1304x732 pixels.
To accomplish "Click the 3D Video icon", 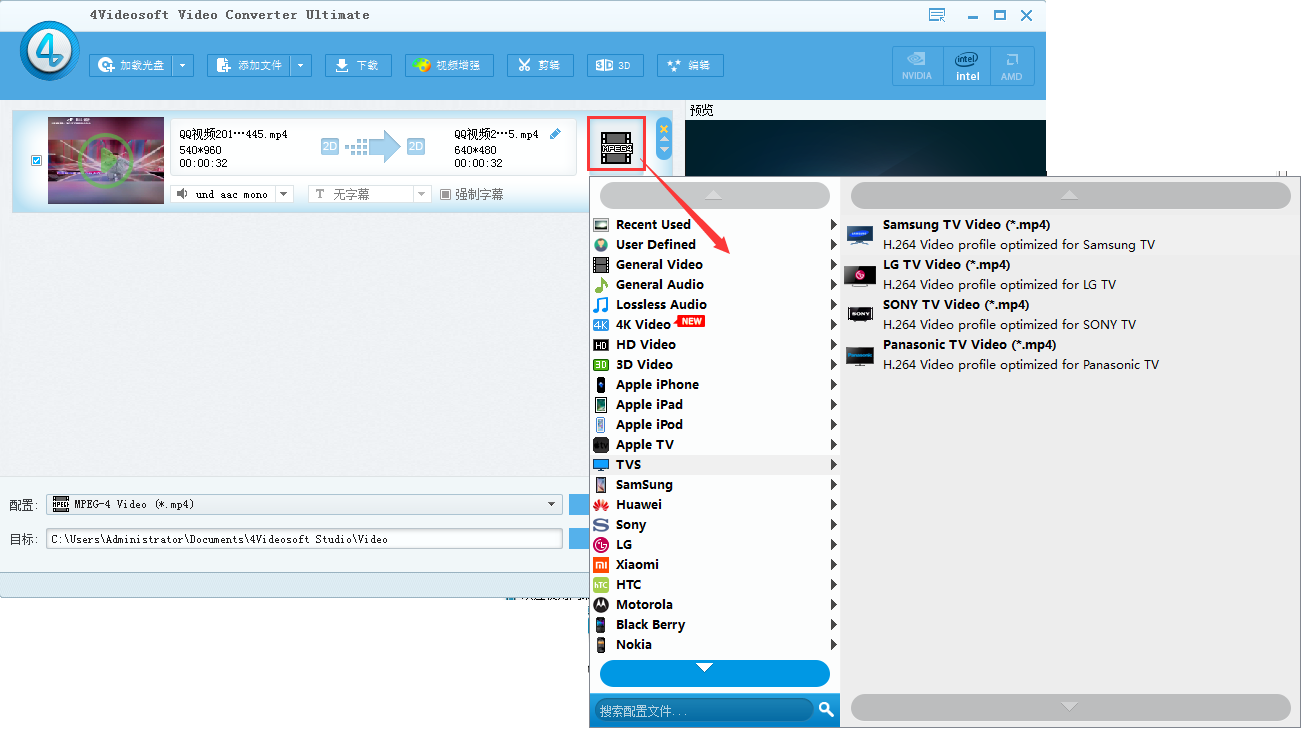I will point(601,365).
